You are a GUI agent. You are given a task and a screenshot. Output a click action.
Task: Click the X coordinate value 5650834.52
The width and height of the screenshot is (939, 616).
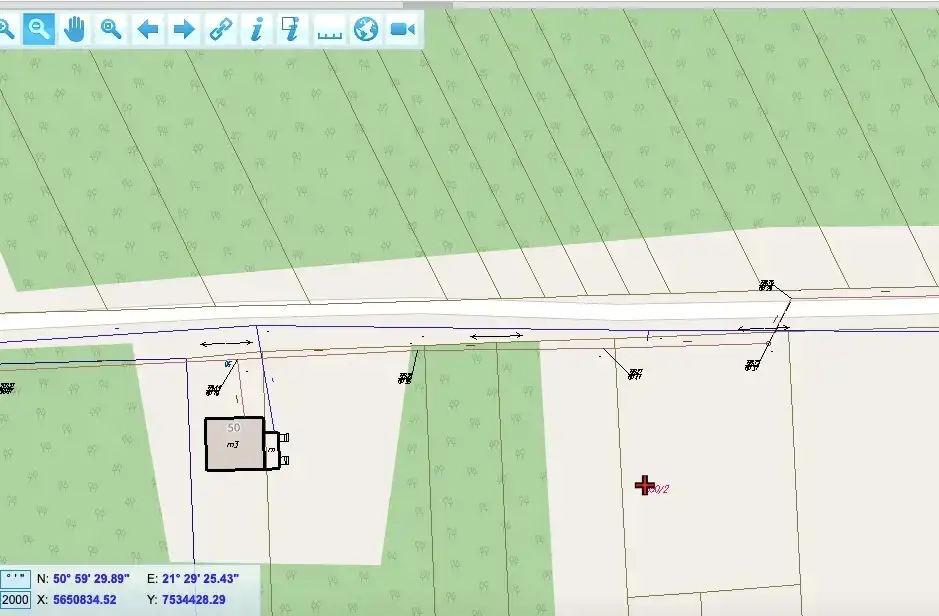[x=85, y=599]
